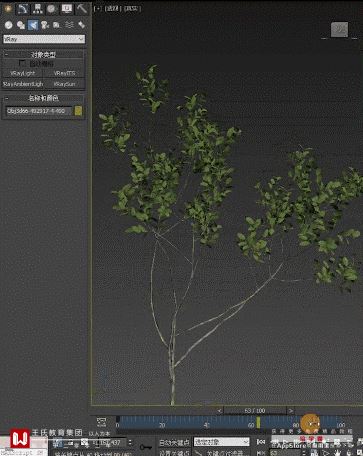Open the 真实 shading label menu

coord(132,9)
